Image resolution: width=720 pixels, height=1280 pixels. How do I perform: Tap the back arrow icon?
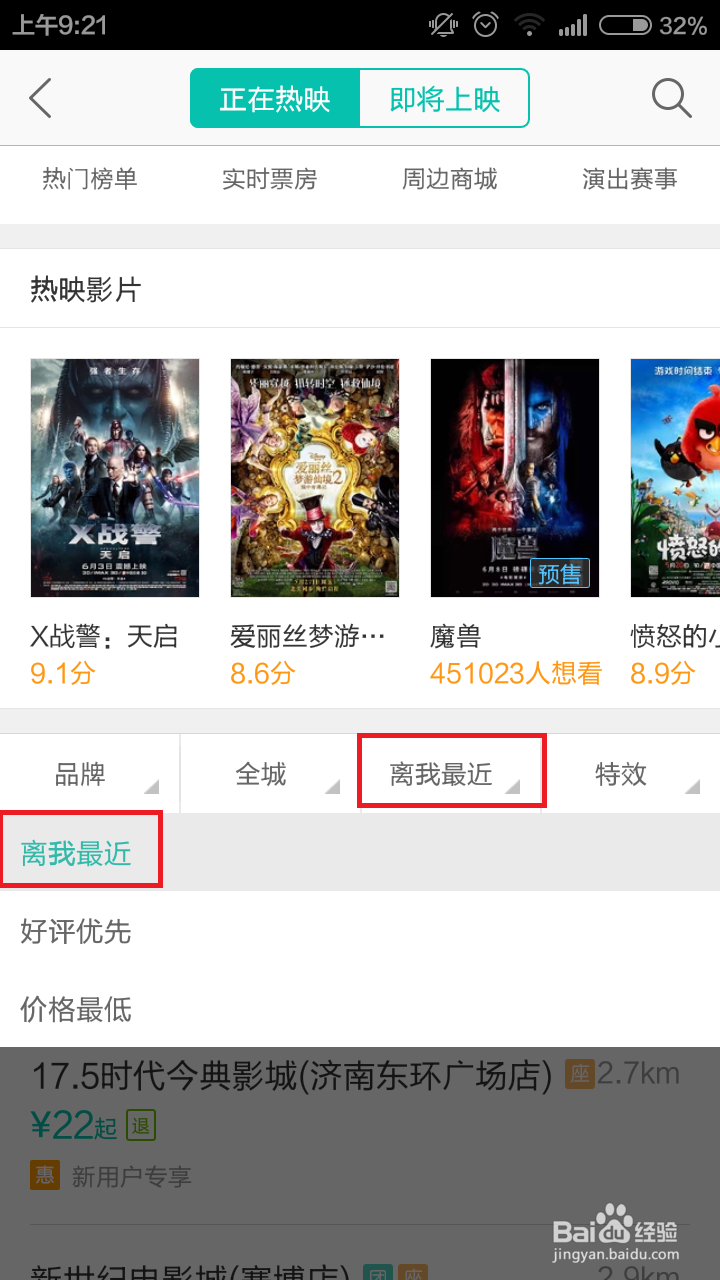[40, 98]
